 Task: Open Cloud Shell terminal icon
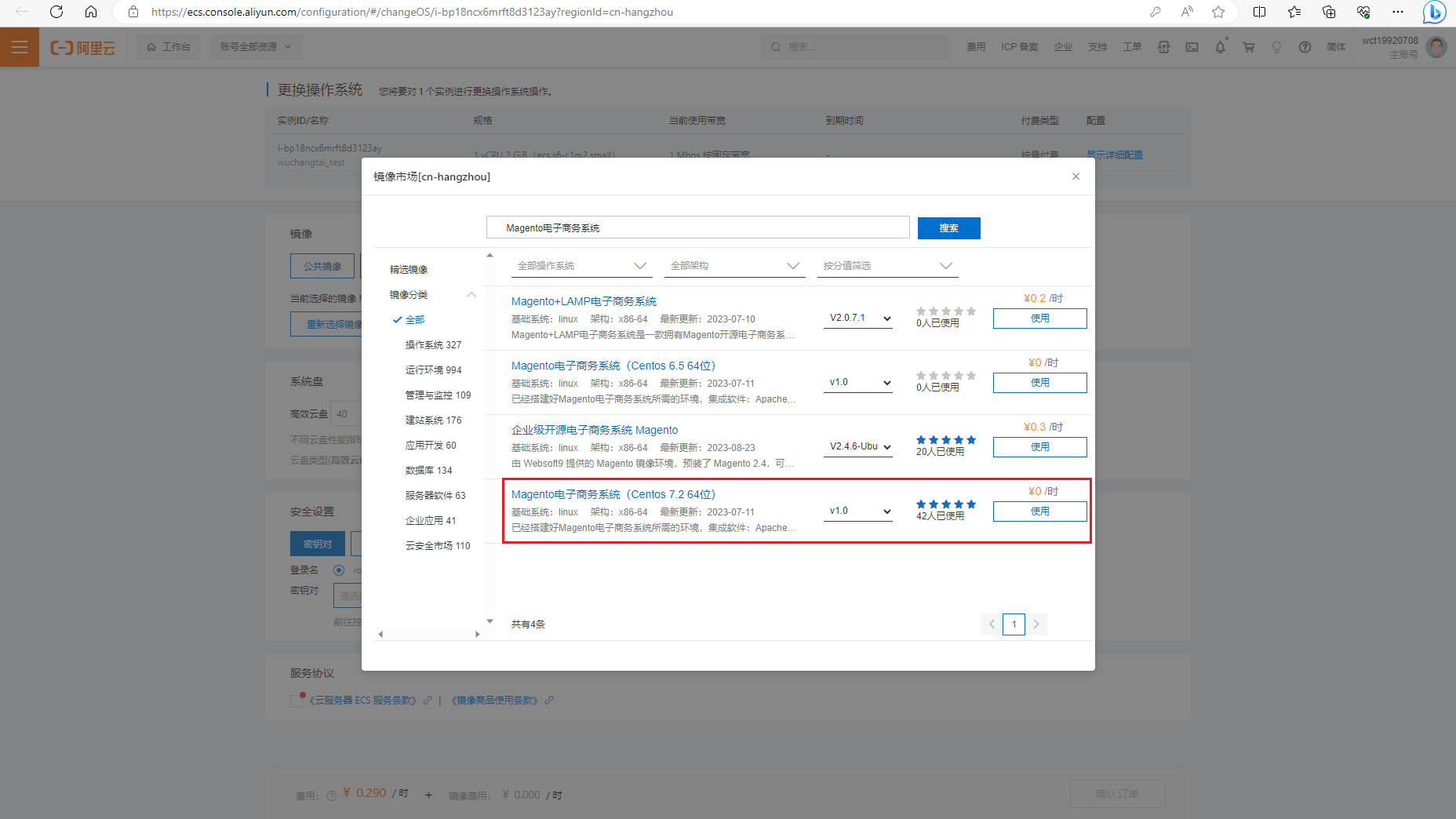click(x=1192, y=47)
